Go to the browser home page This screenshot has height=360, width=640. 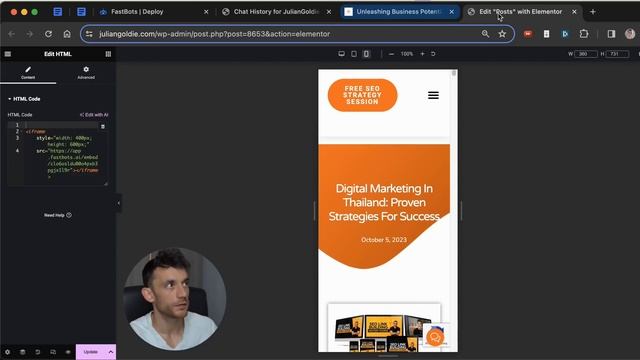click(x=67, y=34)
